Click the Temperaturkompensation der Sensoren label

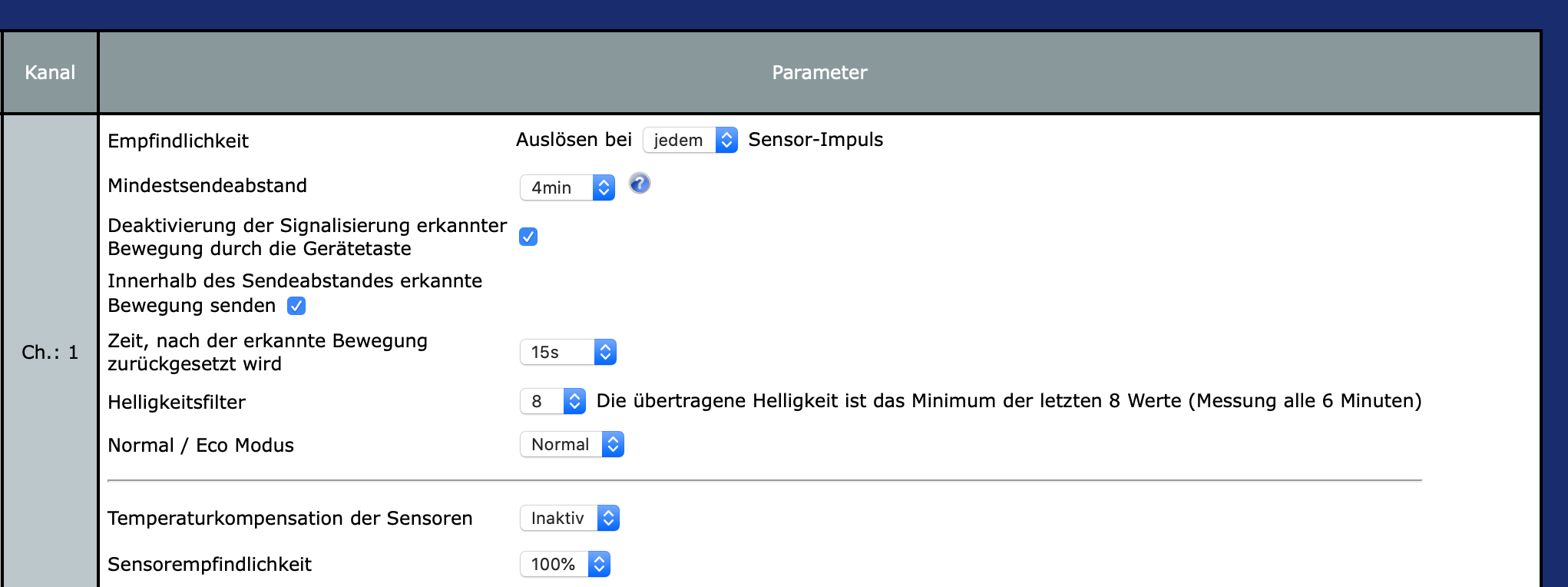(289, 519)
